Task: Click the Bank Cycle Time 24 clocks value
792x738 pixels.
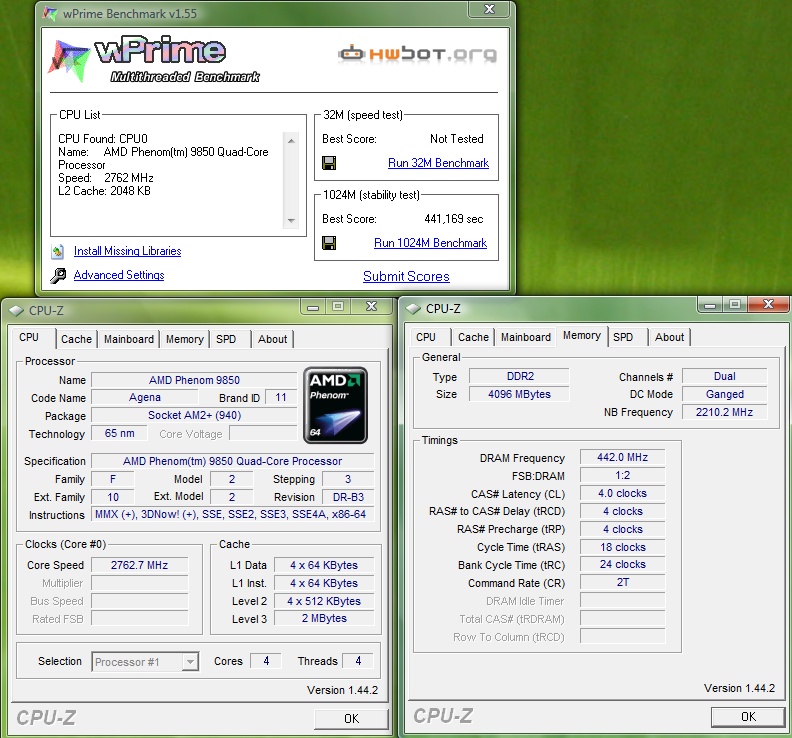Action: point(622,564)
